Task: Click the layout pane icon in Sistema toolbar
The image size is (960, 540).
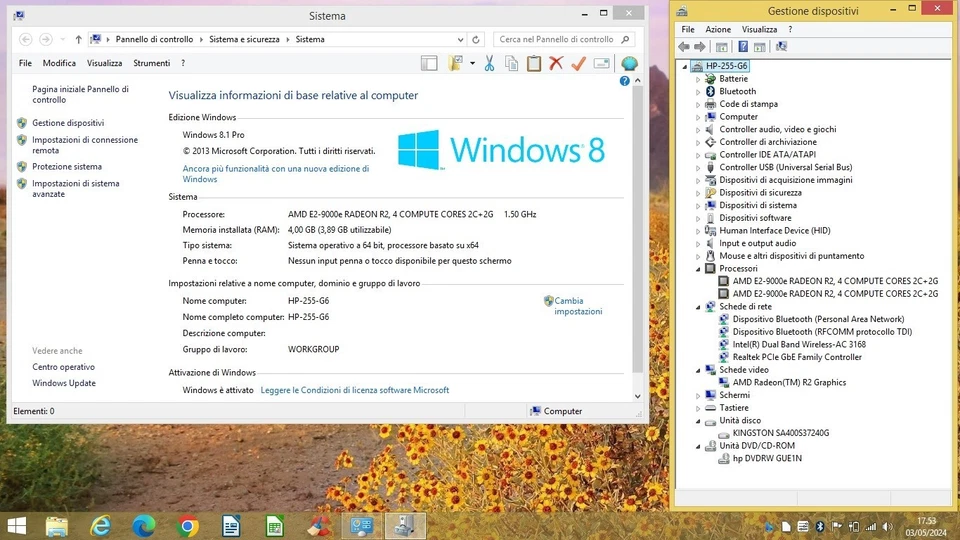Action: [x=429, y=63]
